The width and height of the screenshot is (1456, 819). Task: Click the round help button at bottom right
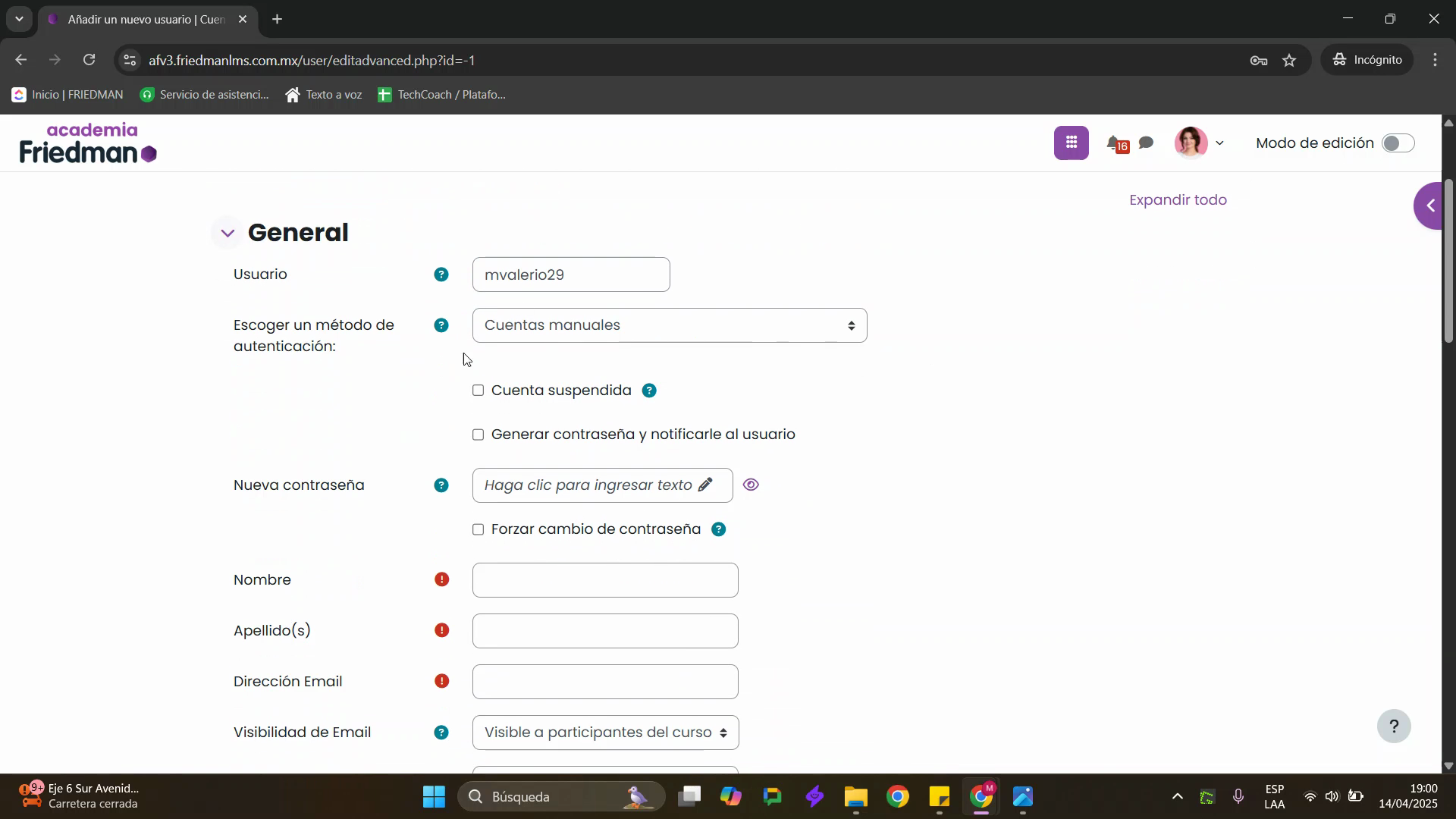click(1393, 726)
